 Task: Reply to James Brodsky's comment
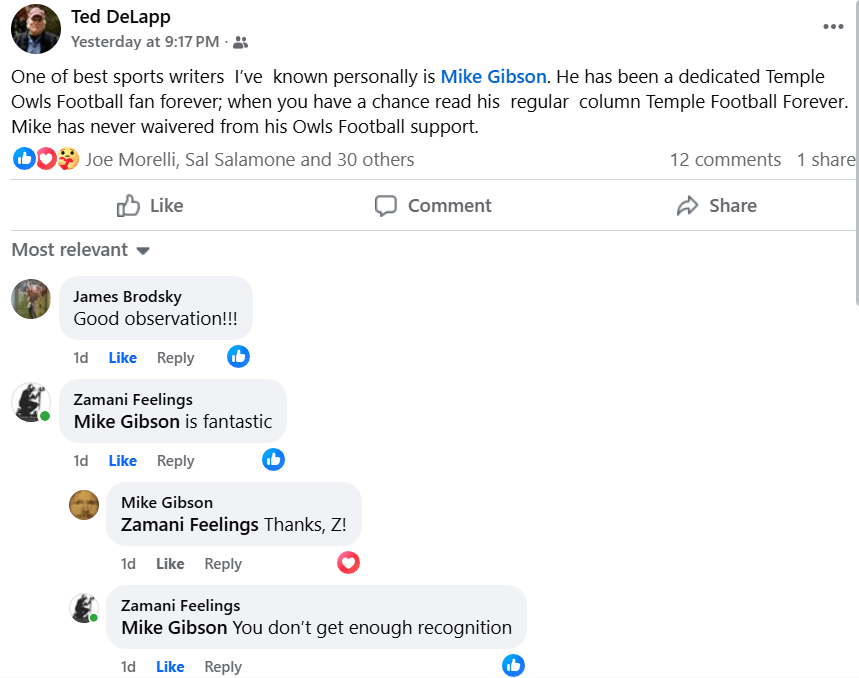[x=175, y=358]
